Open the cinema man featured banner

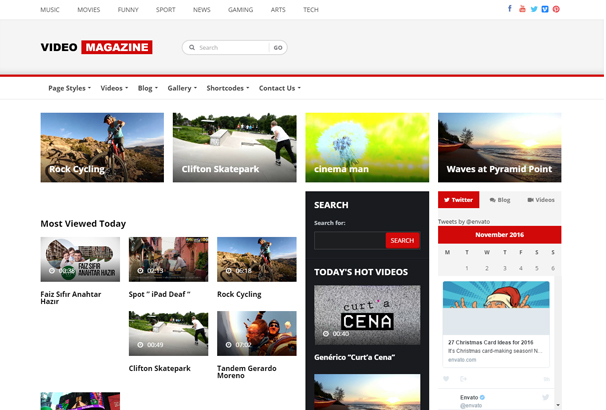point(367,147)
